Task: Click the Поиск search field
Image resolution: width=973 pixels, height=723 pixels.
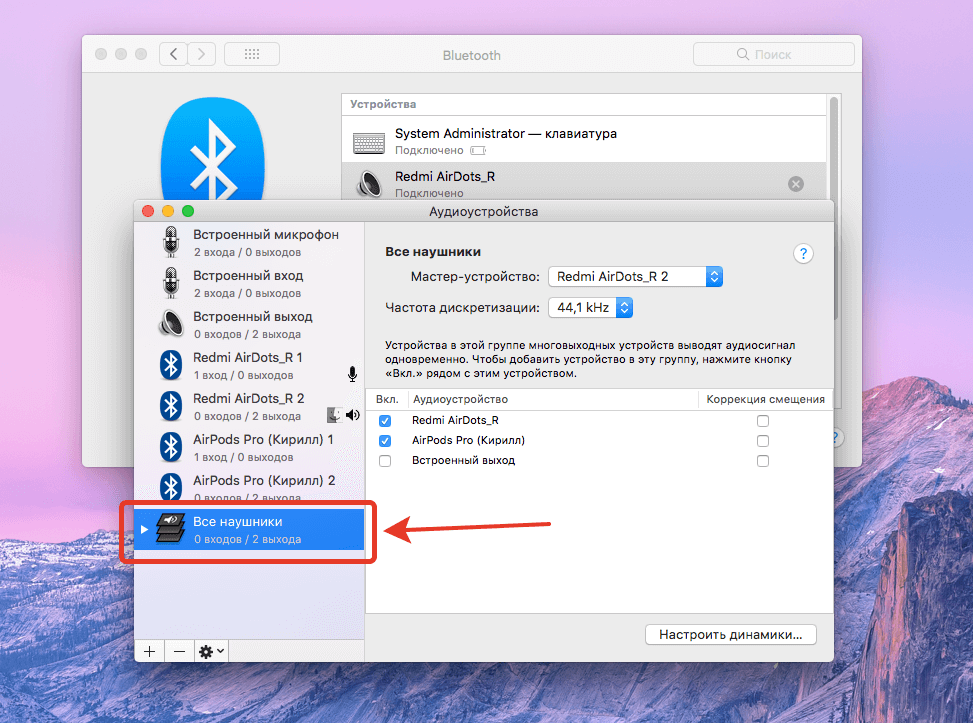Action: tap(773, 55)
